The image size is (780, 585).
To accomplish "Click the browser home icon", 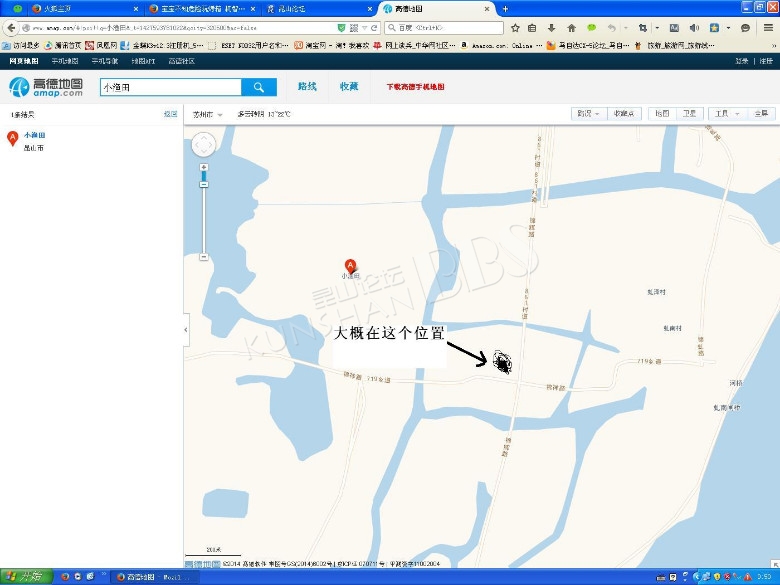I will 571,28.
